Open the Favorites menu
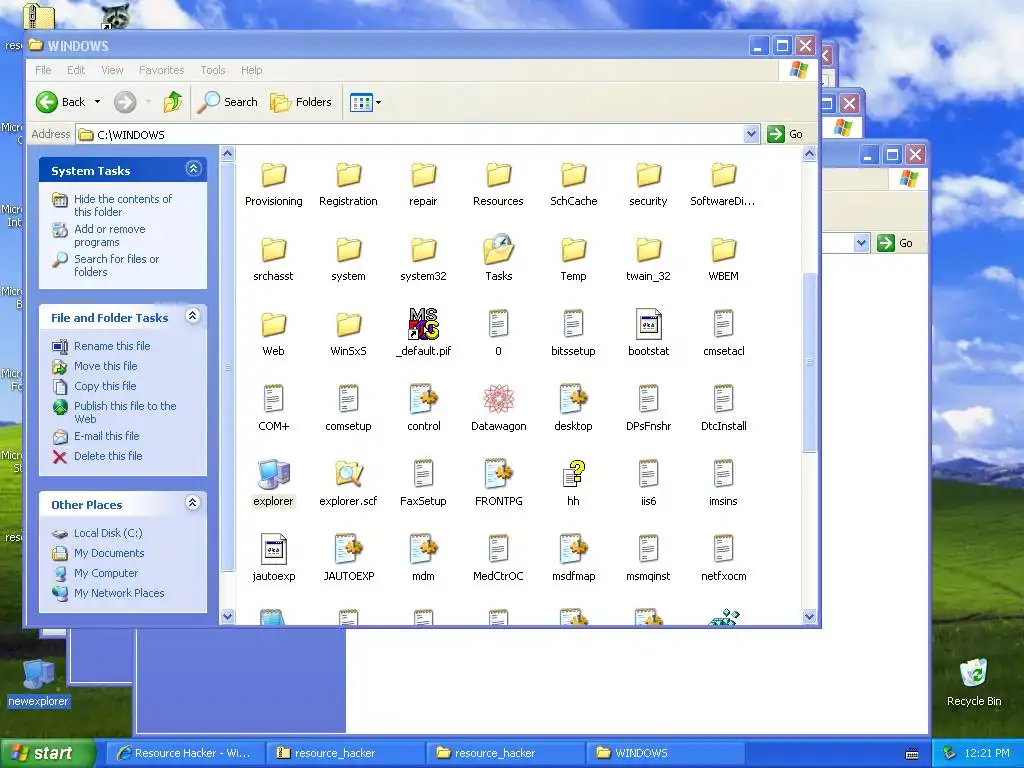The width and height of the screenshot is (1024, 768). coord(161,70)
